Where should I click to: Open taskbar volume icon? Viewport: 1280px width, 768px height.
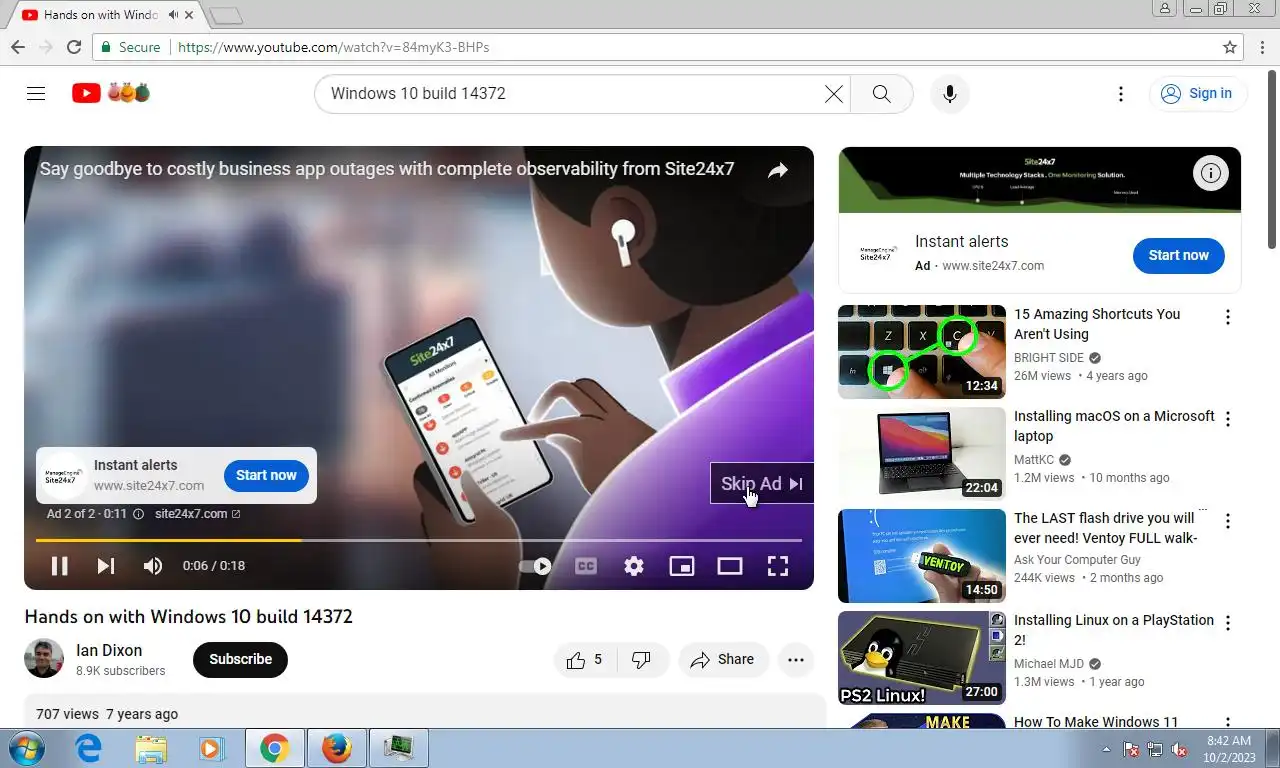point(1179,749)
